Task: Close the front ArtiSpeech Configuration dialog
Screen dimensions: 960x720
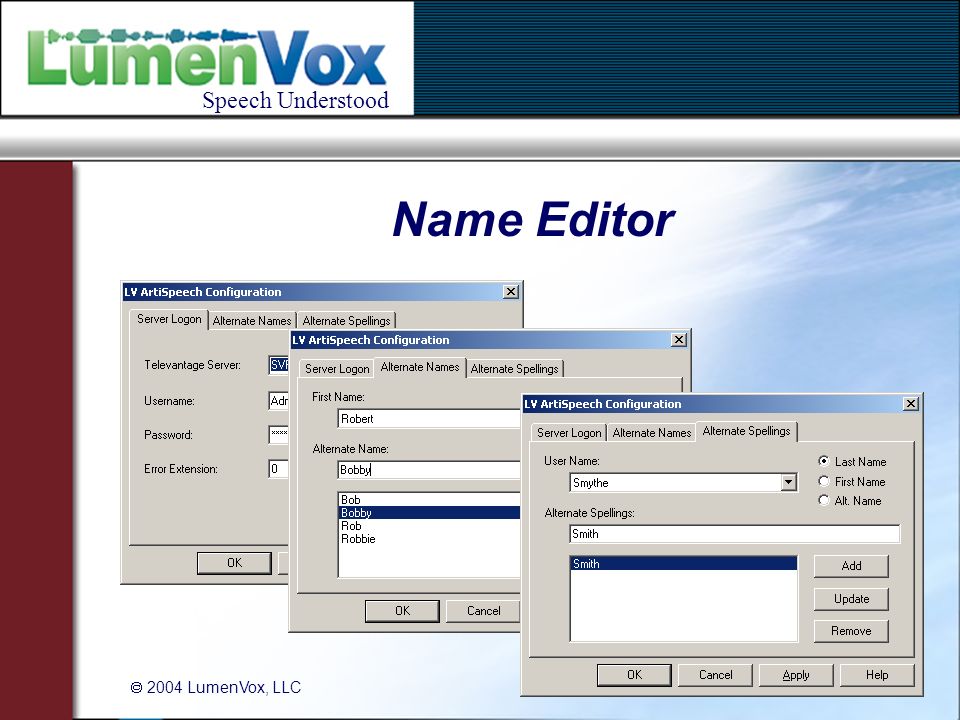Action: [910, 403]
